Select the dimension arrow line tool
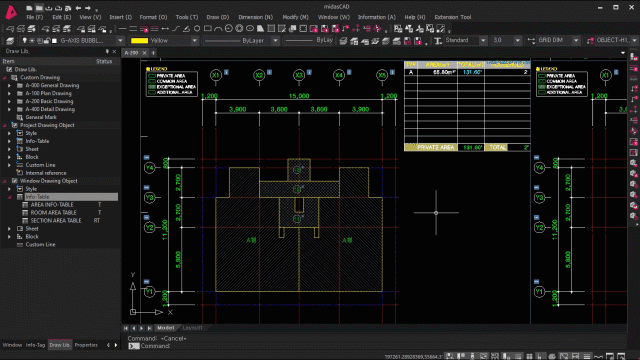This screenshot has height=360, width=640. [x=165, y=29]
